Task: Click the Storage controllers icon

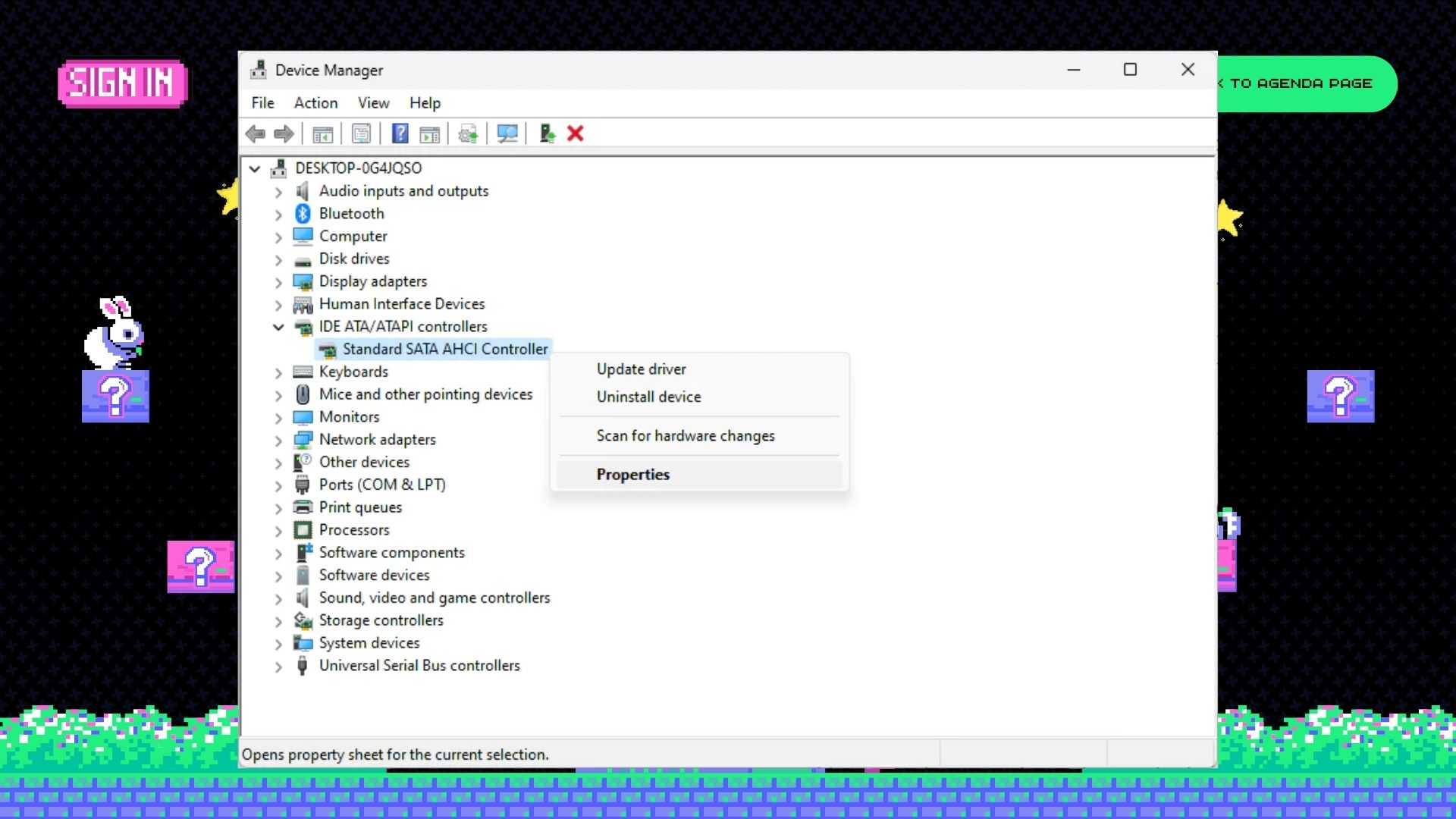Action: (x=303, y=620)
